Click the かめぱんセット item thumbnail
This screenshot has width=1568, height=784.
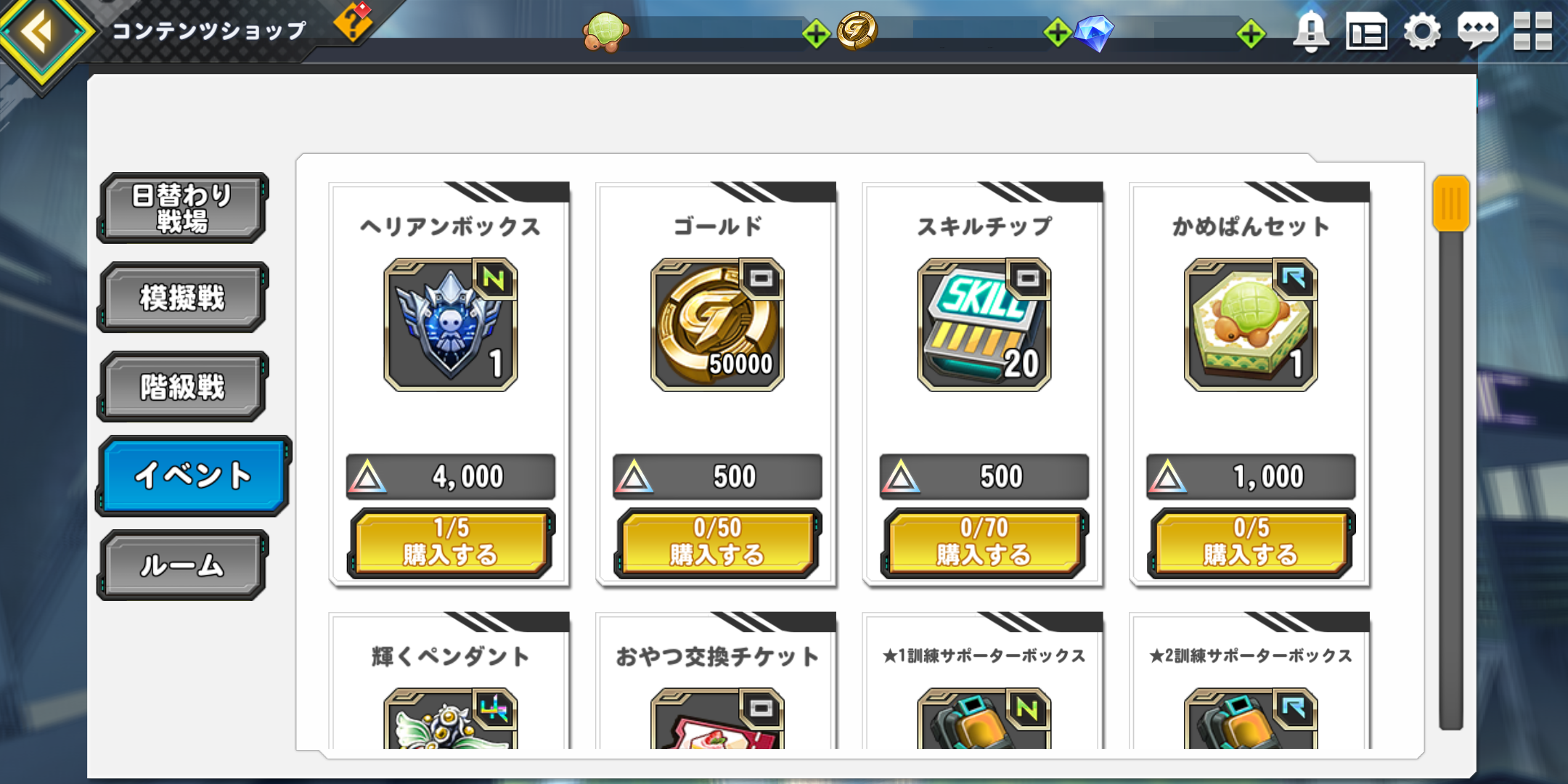click(x=1251, y=324)
